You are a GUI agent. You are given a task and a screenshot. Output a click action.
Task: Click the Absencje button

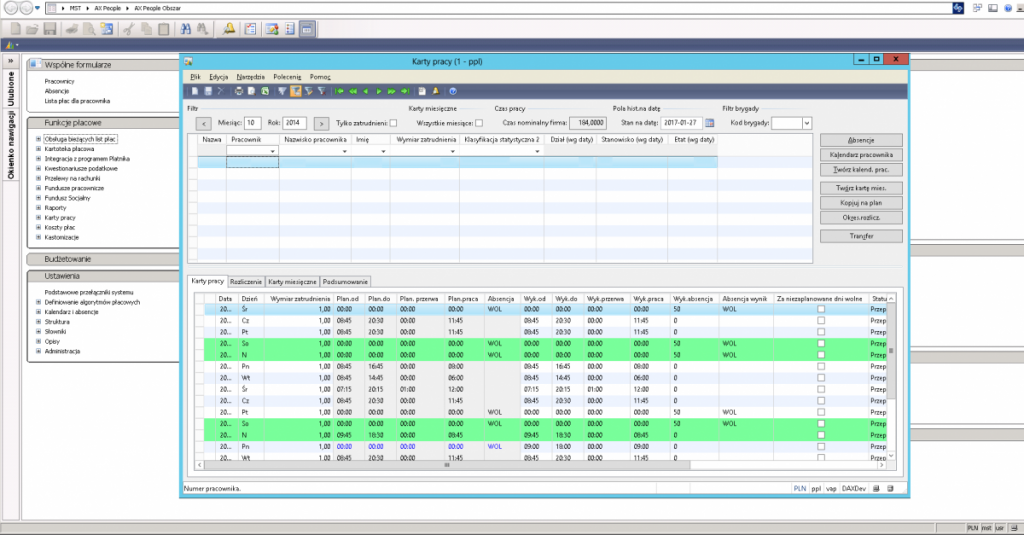pyautogui.click(x=861, y=140)
